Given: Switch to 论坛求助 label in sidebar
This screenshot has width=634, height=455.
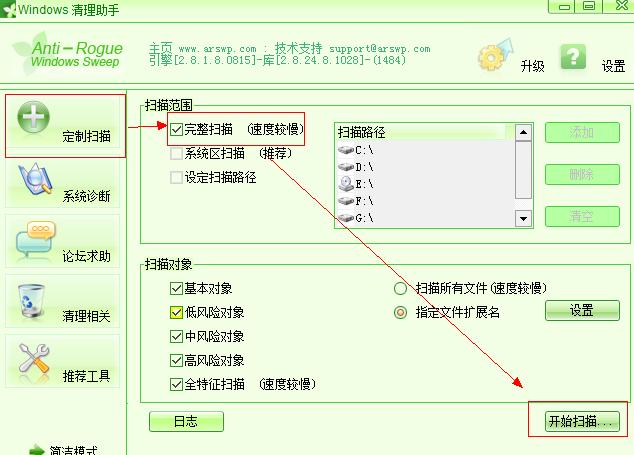Looking at the screenshot, I should 86,256.
